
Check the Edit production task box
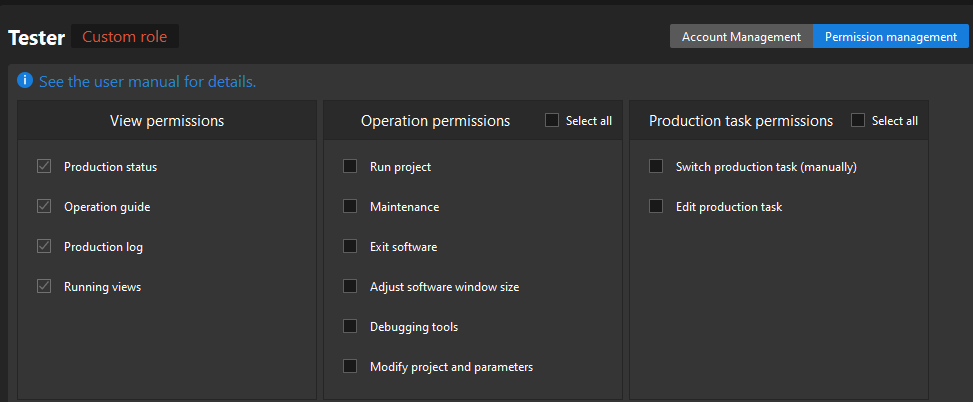coord(656,207)
